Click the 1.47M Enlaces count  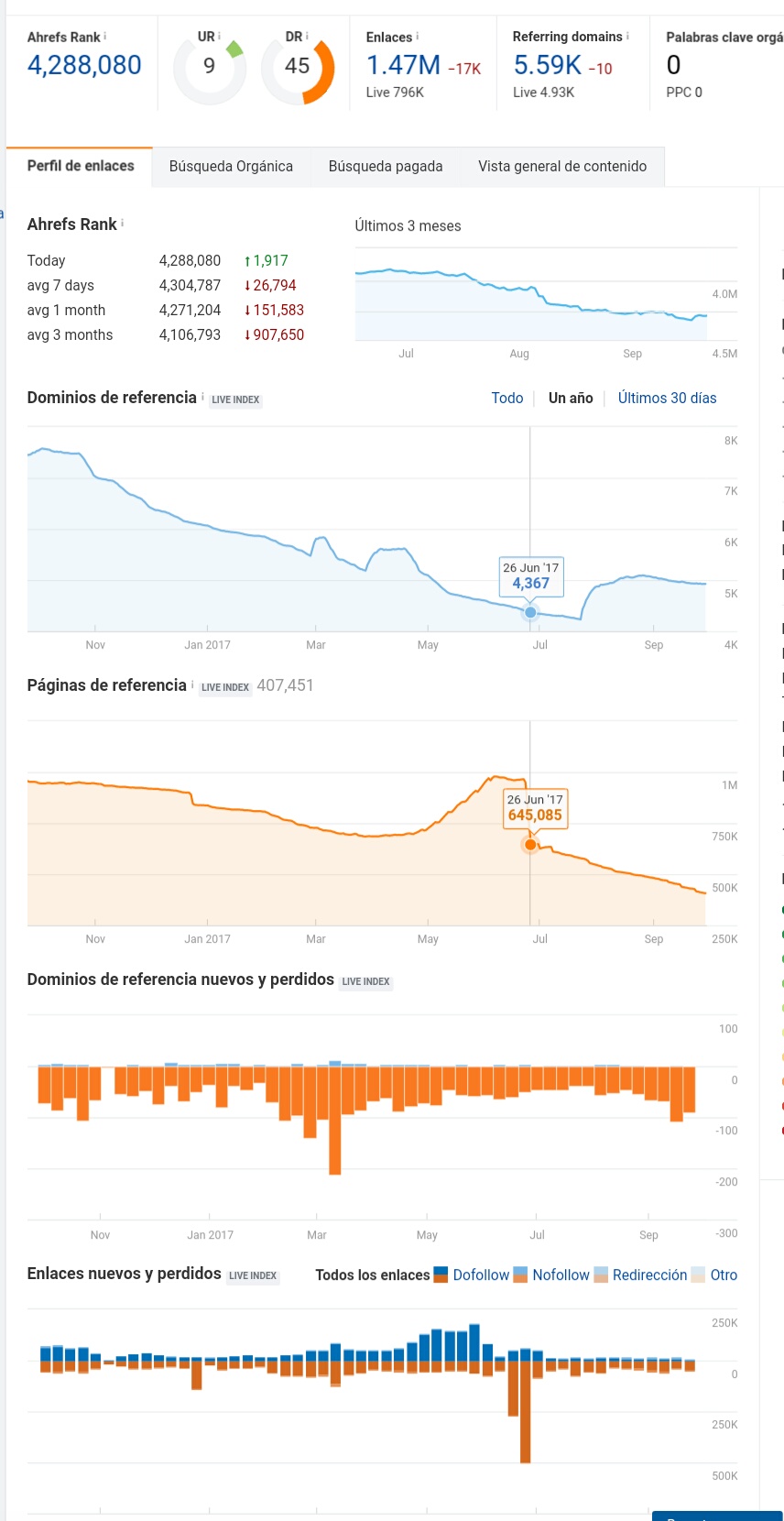(x=403, y=65)
